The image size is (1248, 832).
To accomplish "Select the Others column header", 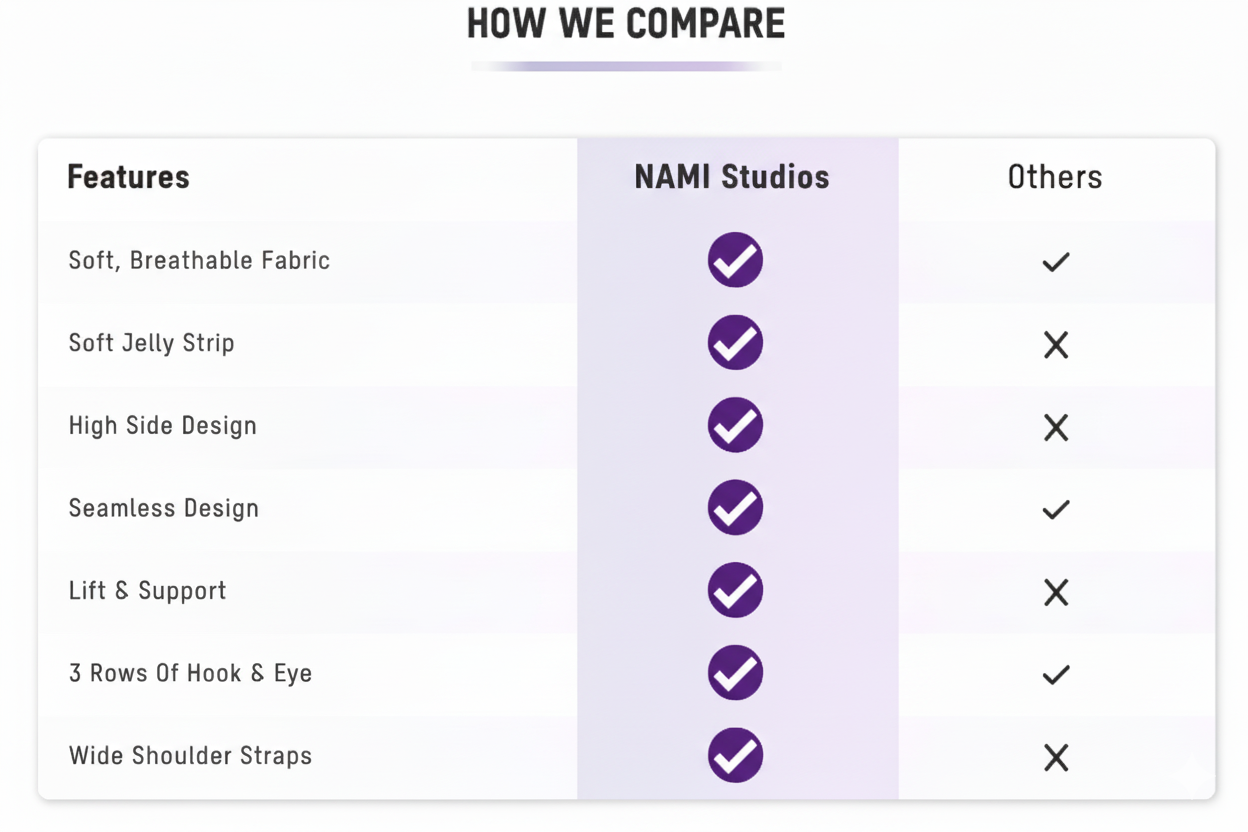I will point(1055,177).
